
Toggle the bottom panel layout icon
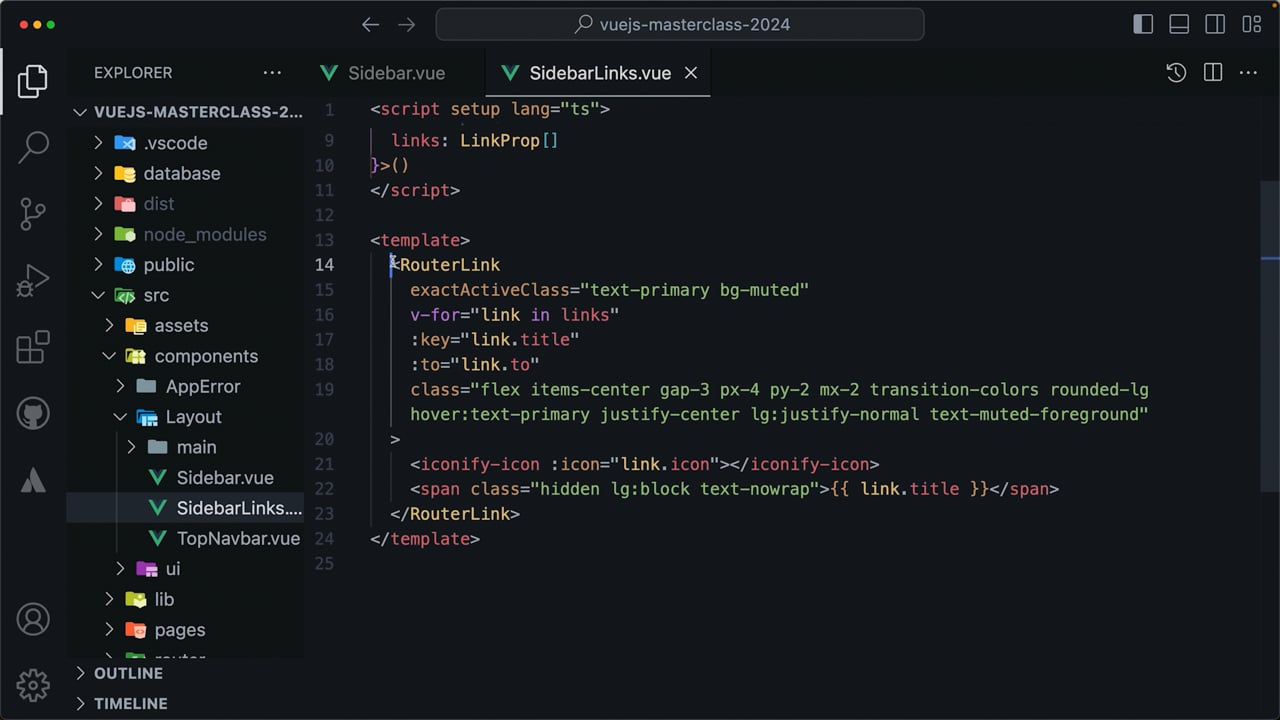pos(1179,24)
